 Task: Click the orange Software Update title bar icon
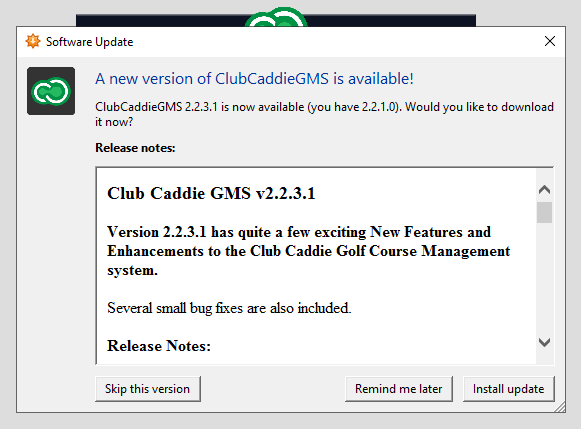pos(33,41)
